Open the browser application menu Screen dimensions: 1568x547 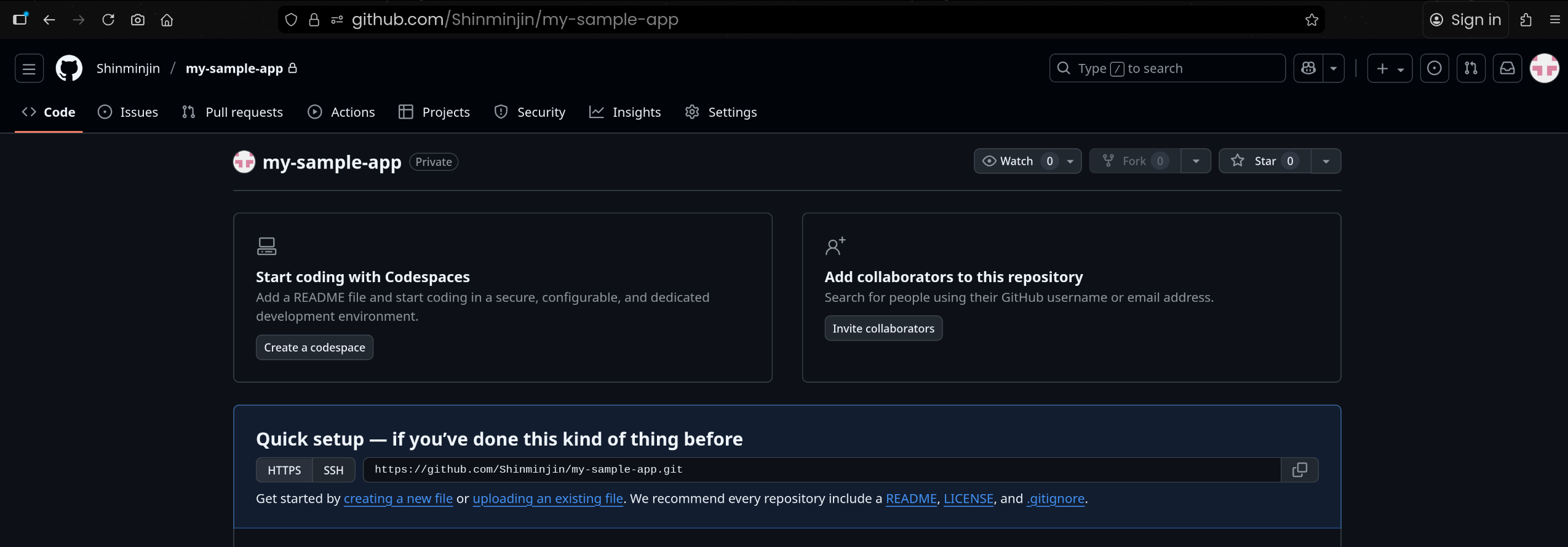click(1554, 20)
